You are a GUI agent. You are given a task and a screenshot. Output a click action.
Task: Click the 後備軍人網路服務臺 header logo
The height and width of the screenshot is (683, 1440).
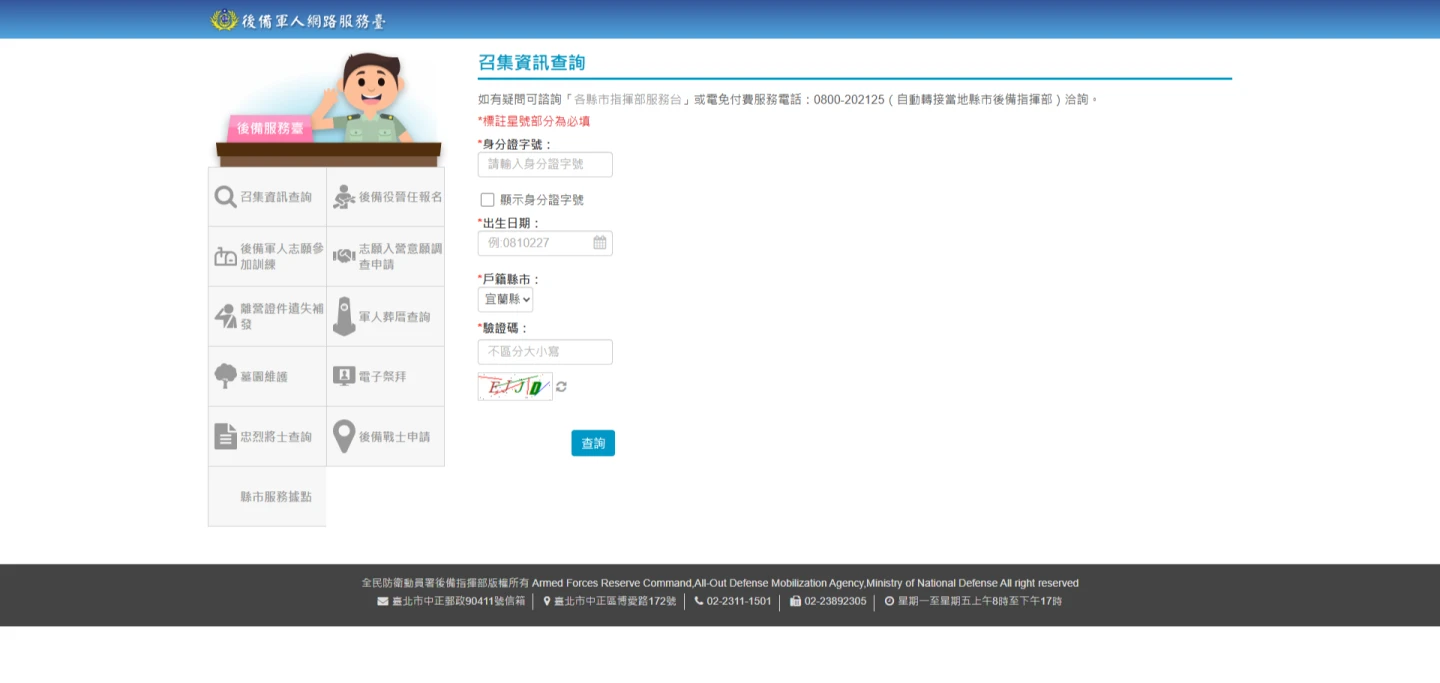(298, 20)
